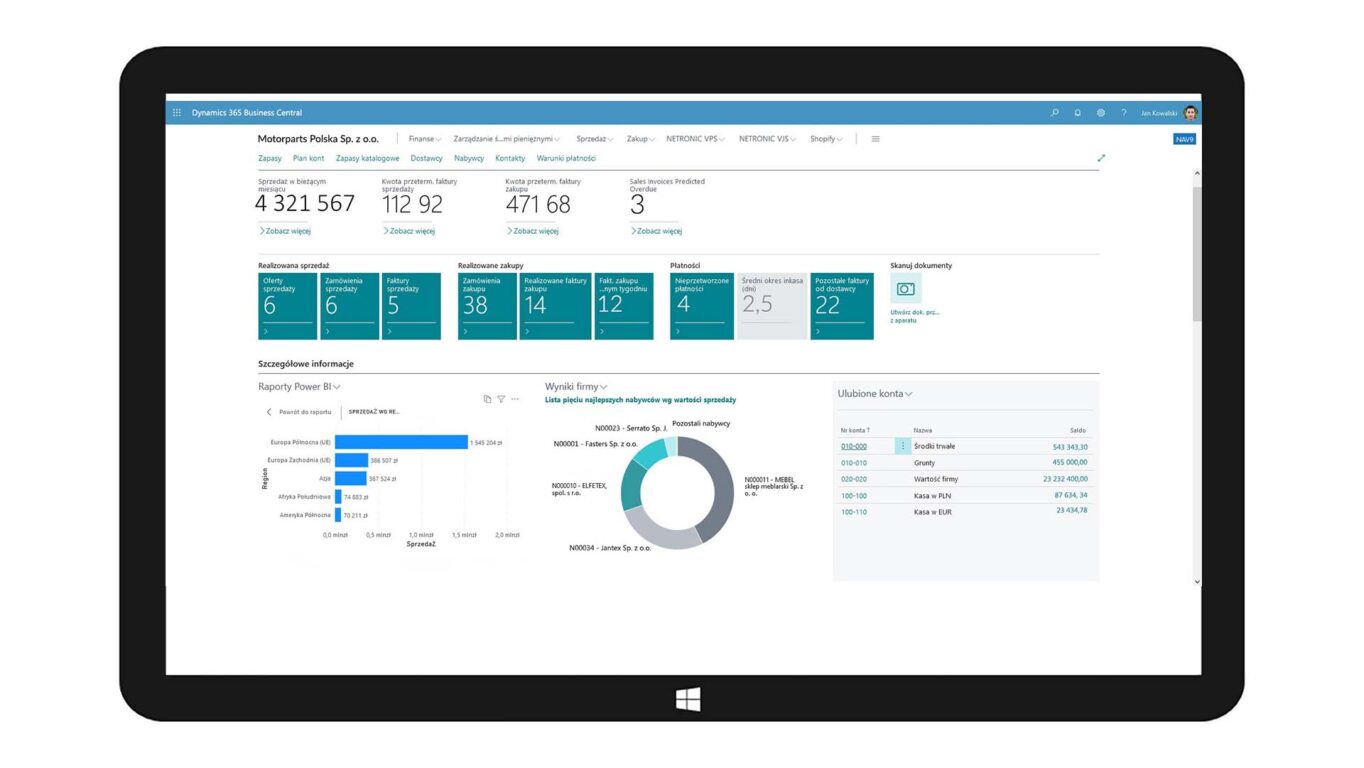Open the Jan Kowalski profile avatar
This screenshot has height=768, width=1364.
pyautogui.click(x=1190, y=113)
